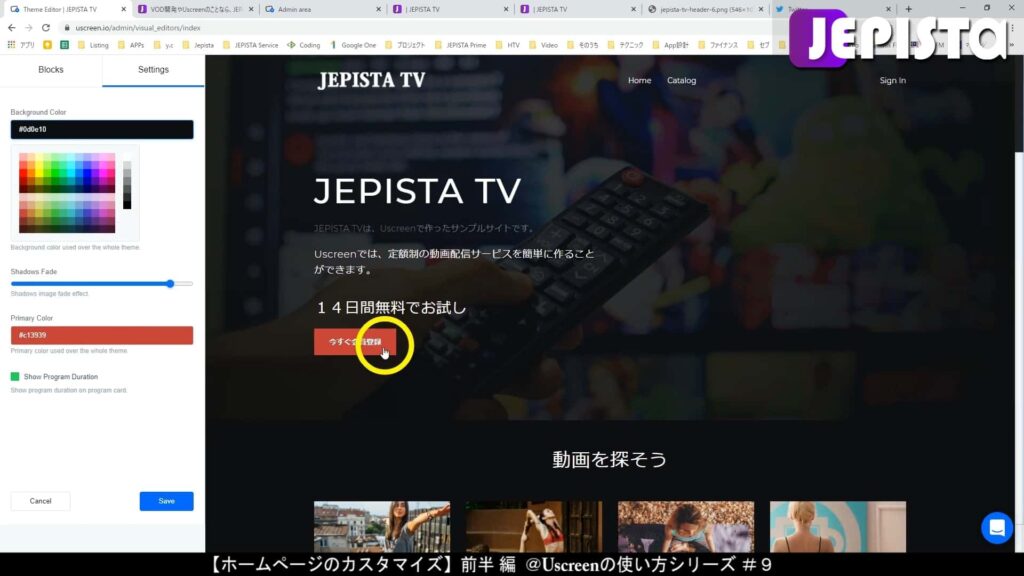Go back using the browser back arrow
Image resolution: width=1024 pixels, height=576 pixels.
tap(12, 28)
